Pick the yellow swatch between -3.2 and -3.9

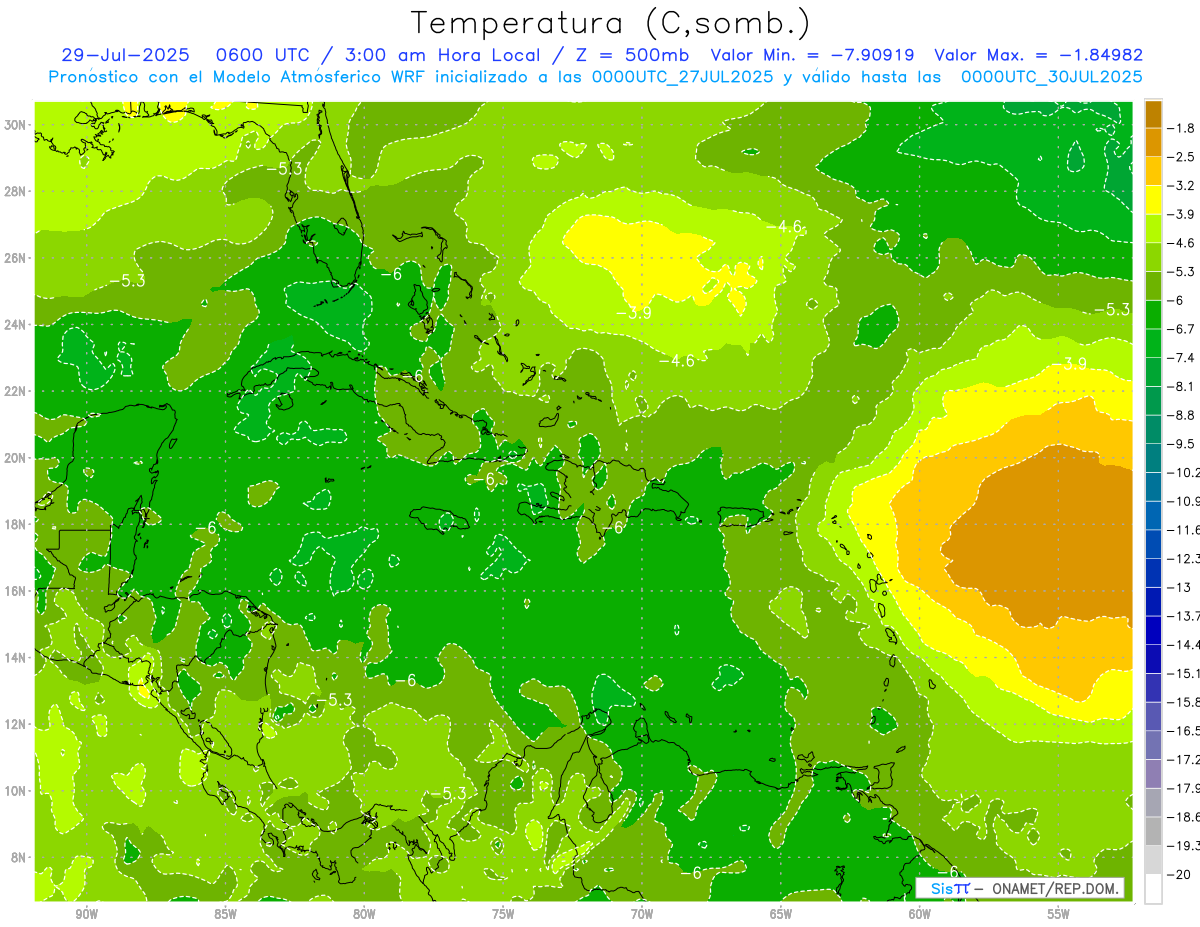1153,200
